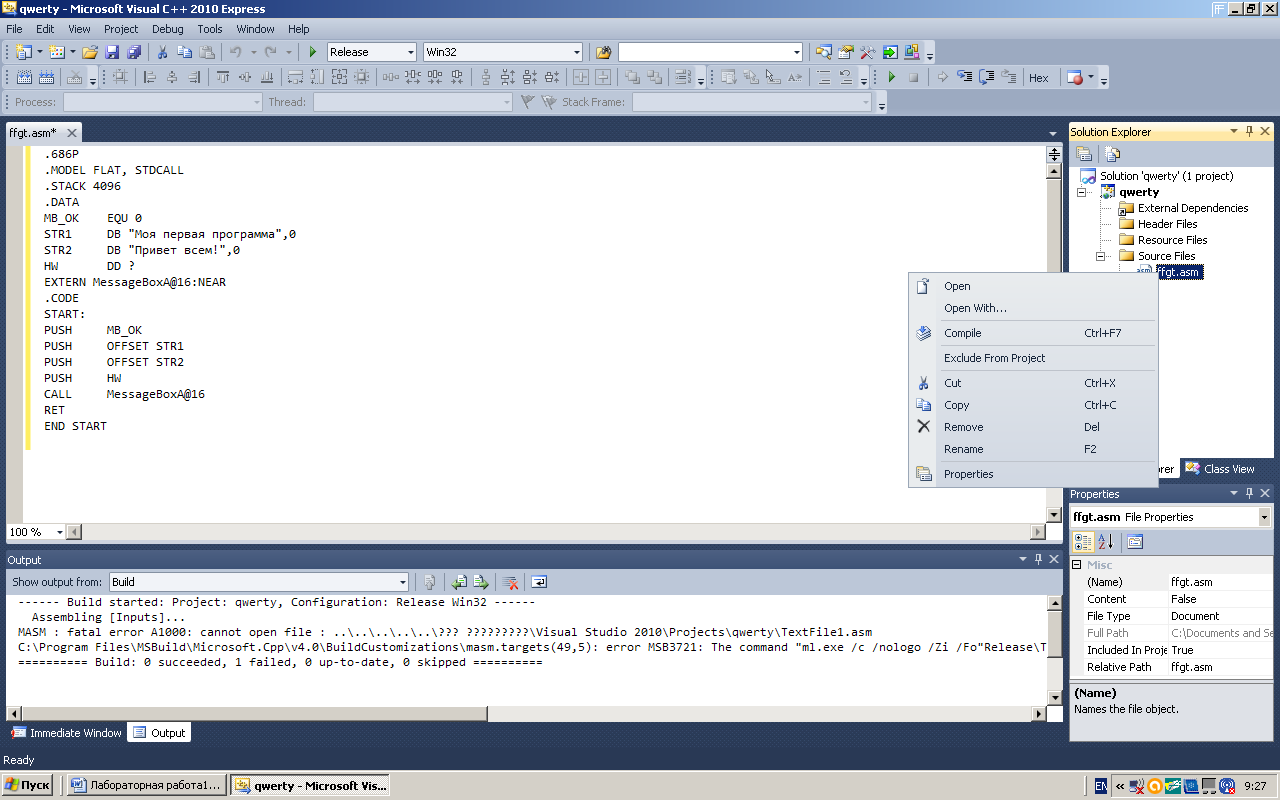Screen dimensions: 1280x800
Task: Select Open With... in context menu
Action: tap(1032, 308)
